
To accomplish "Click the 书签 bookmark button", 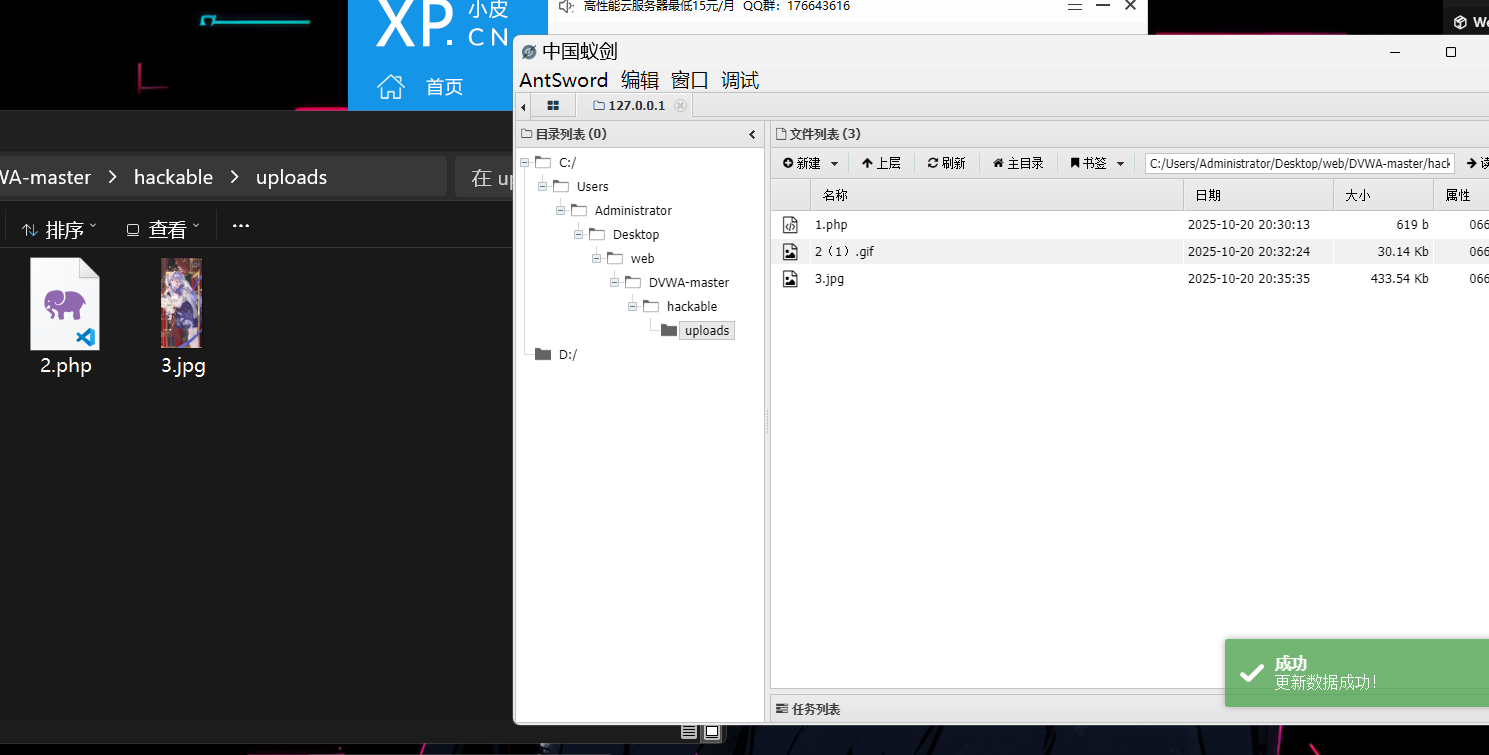I will coord(1088,163).
